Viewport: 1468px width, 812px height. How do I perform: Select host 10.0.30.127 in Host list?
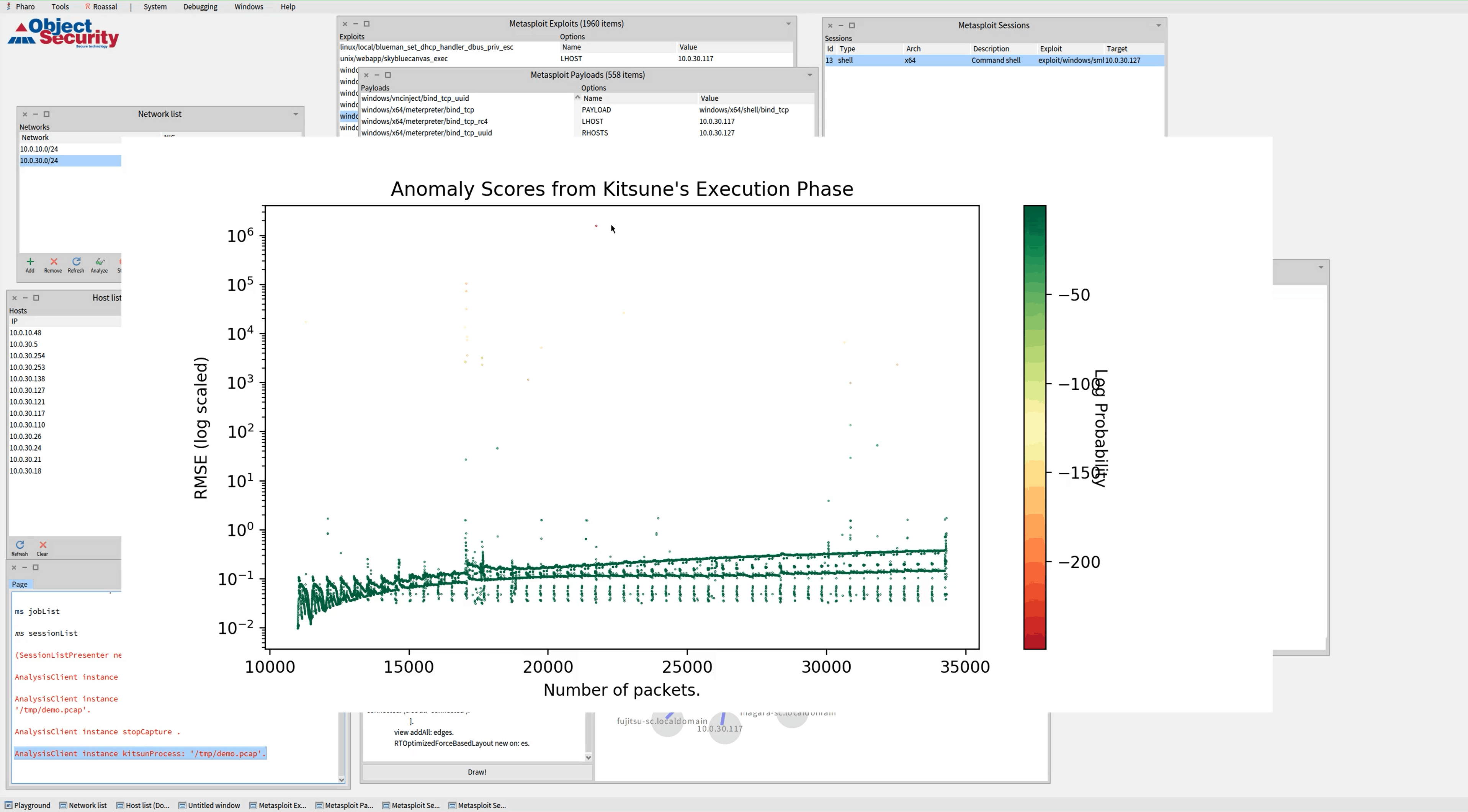(27, 390)
